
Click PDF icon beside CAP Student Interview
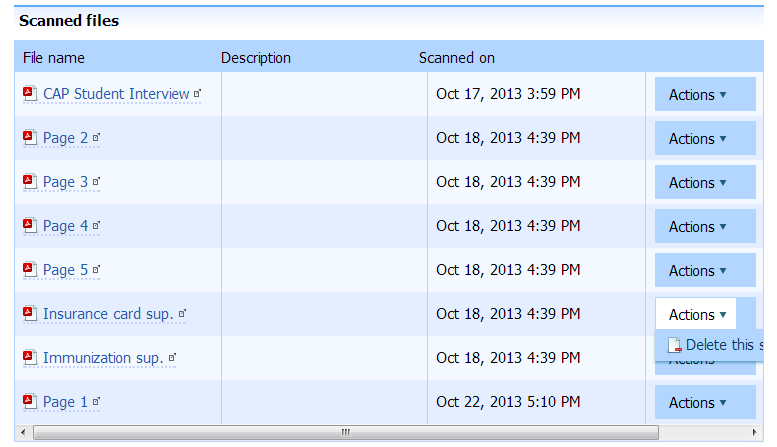pos(29,94)
